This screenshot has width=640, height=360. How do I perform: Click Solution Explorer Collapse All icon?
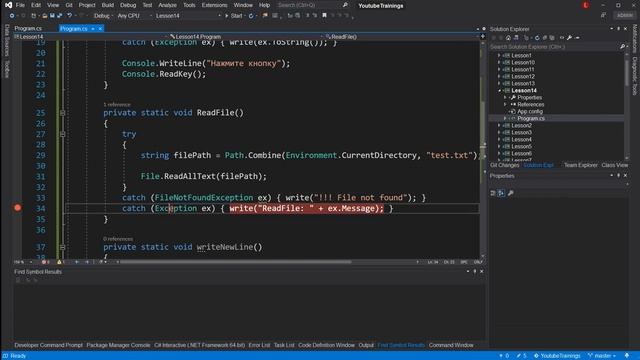(x=544, y=38)
